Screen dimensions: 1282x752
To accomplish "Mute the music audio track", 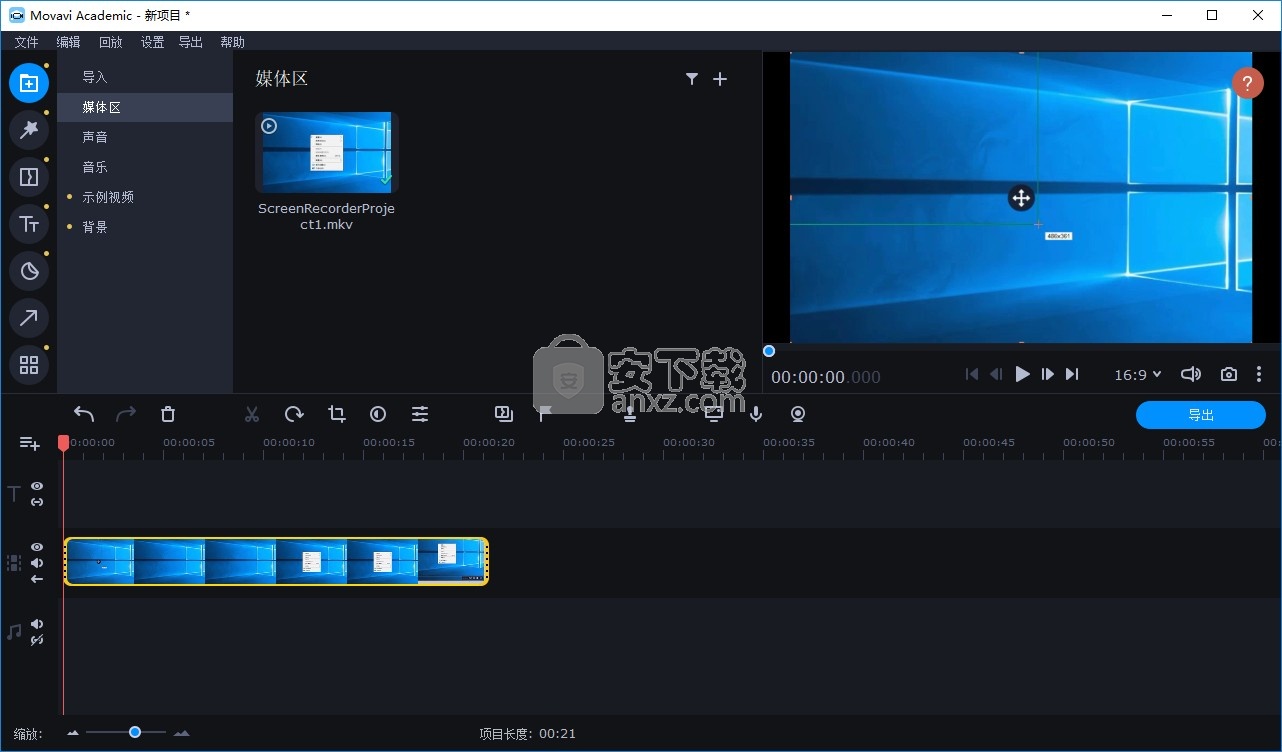I will pyautogui.click(x=37, y=624).
